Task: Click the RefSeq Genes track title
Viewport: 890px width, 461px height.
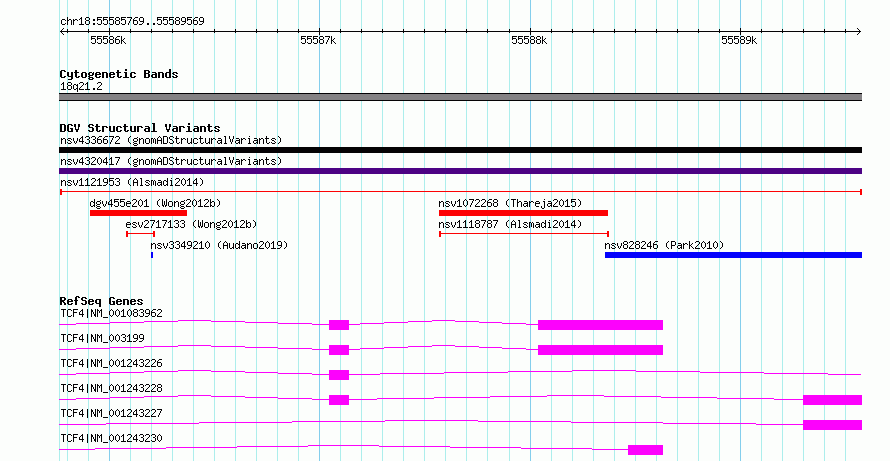Action: 102,301
